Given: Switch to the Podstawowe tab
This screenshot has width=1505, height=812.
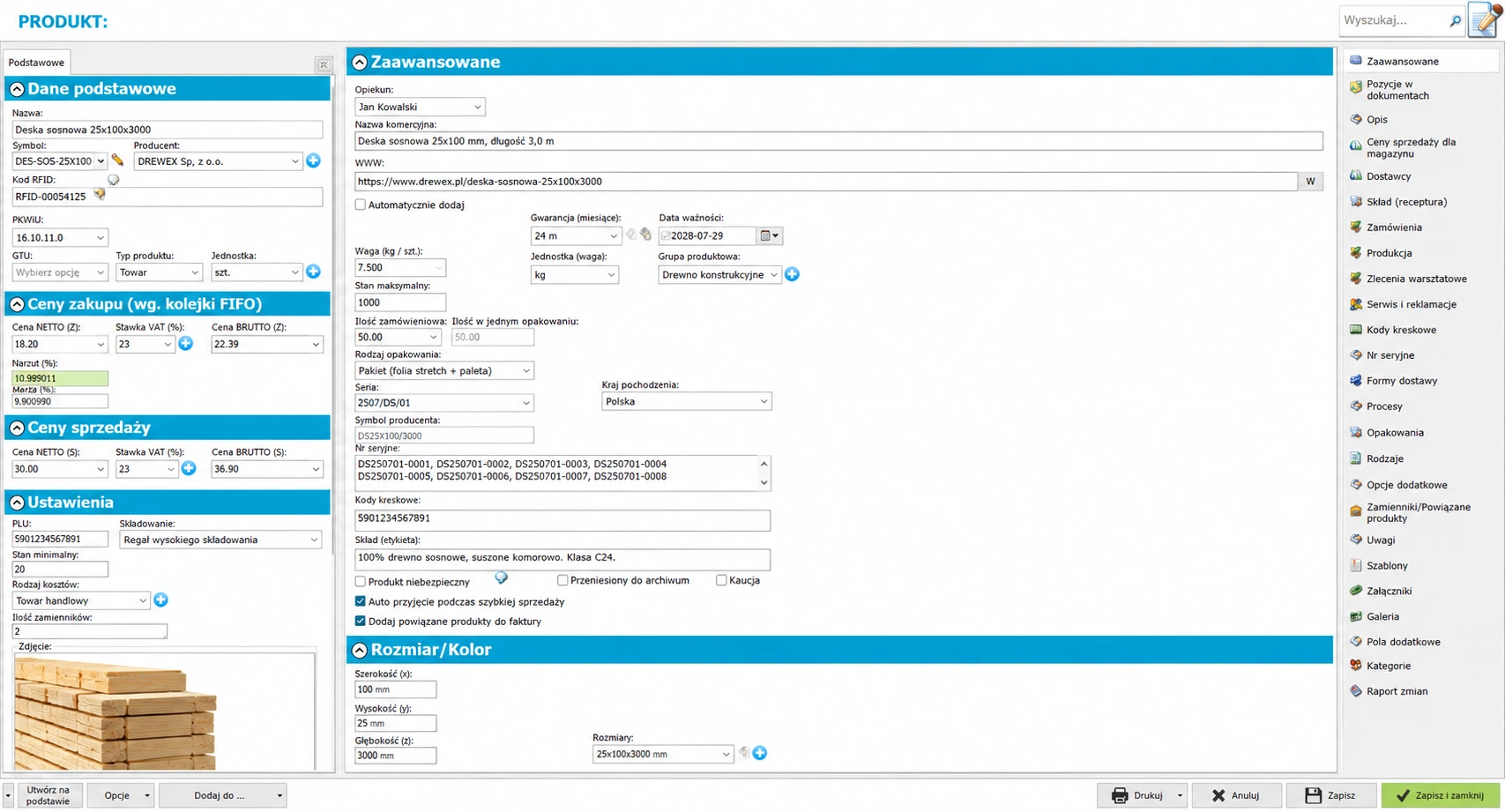Looking at the screenshot, I should coord(36,63).
